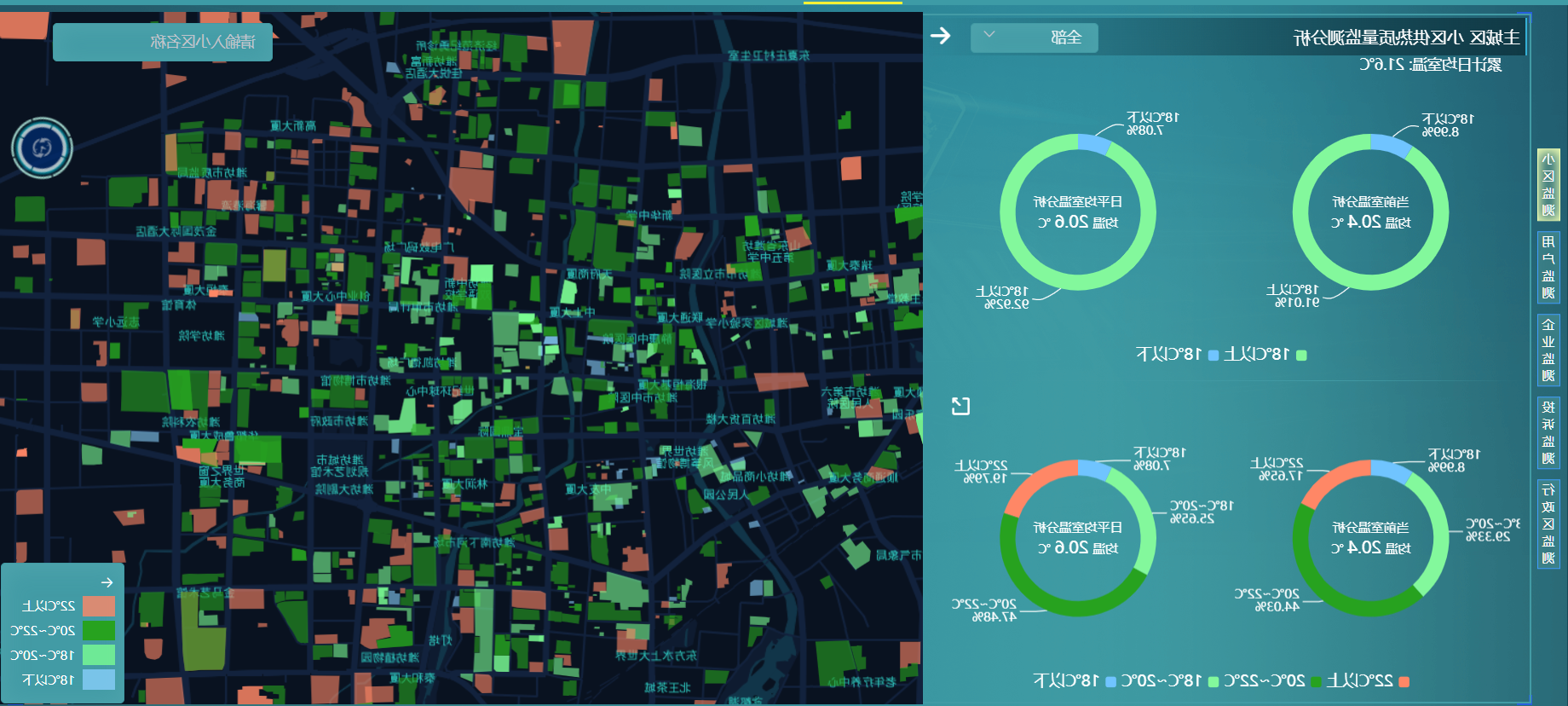Open the 全部 district dropdown
Viewport: 1568px width, 706px height.
(x=1034, y=38)
